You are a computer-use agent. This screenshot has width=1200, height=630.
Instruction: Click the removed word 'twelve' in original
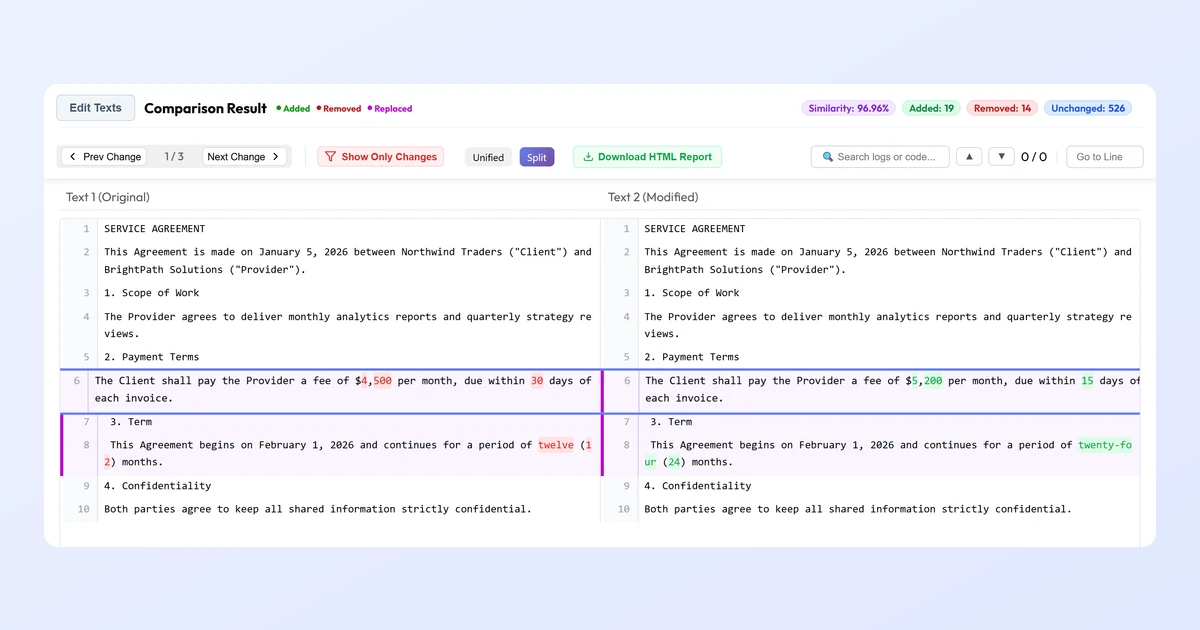556,445
